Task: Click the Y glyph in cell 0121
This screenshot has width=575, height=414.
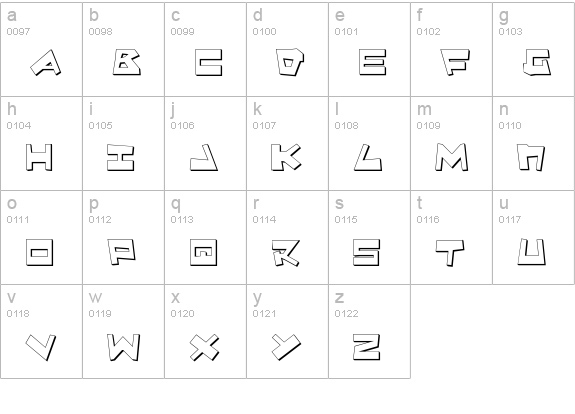Action: 286,347
